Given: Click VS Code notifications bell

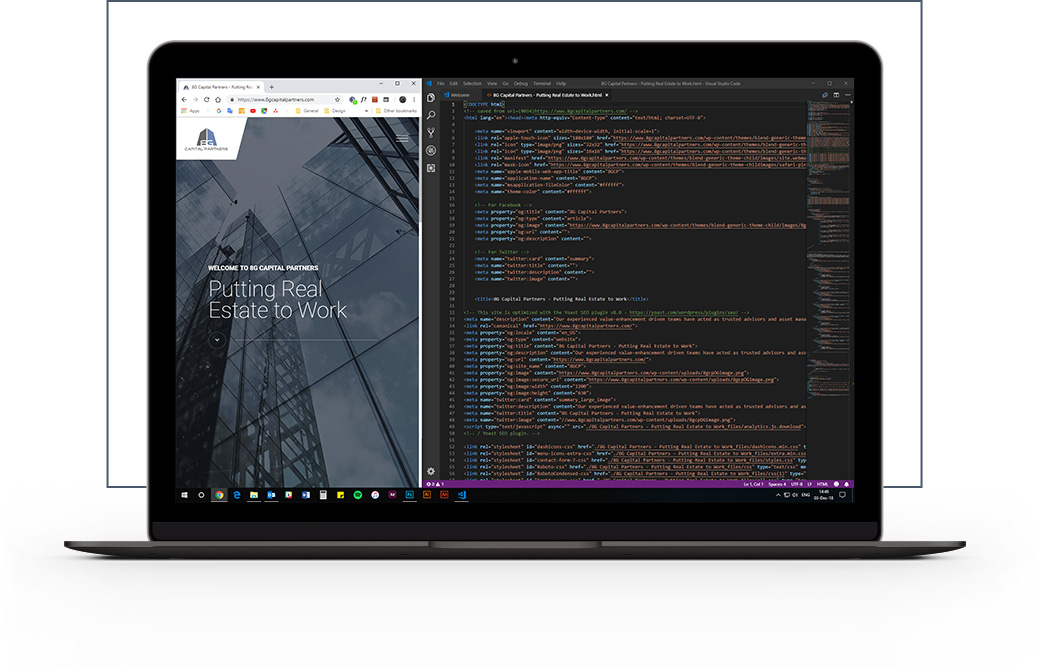Looking at the screenshot, I should [x=847, y=484].
